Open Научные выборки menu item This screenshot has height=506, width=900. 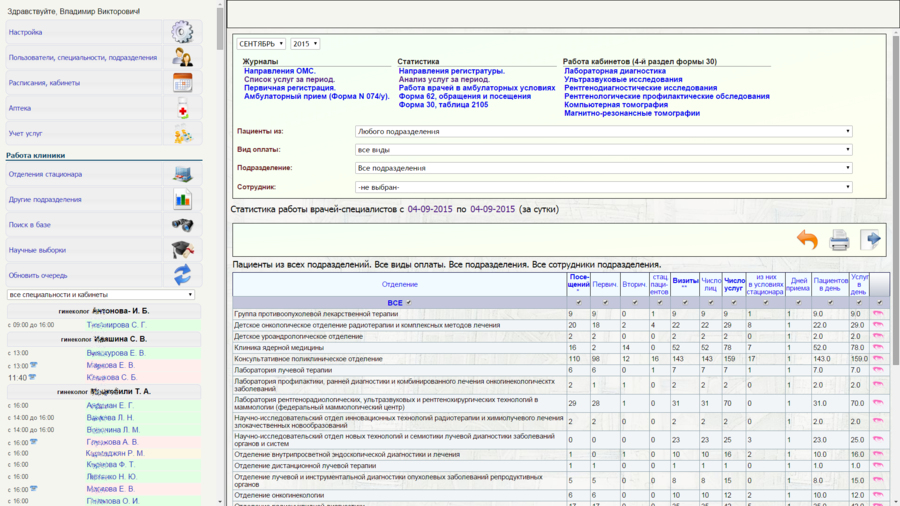coord(37,250)
